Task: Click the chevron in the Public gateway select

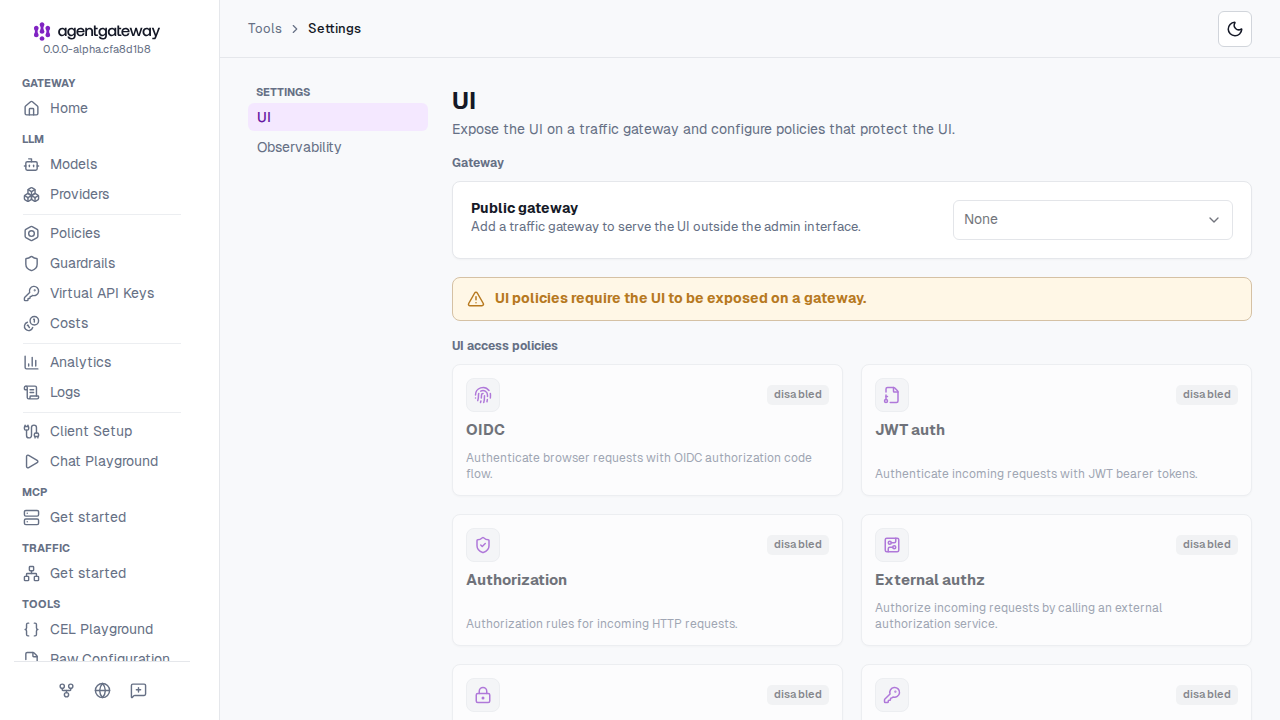Action: (x=1214, y=220)
